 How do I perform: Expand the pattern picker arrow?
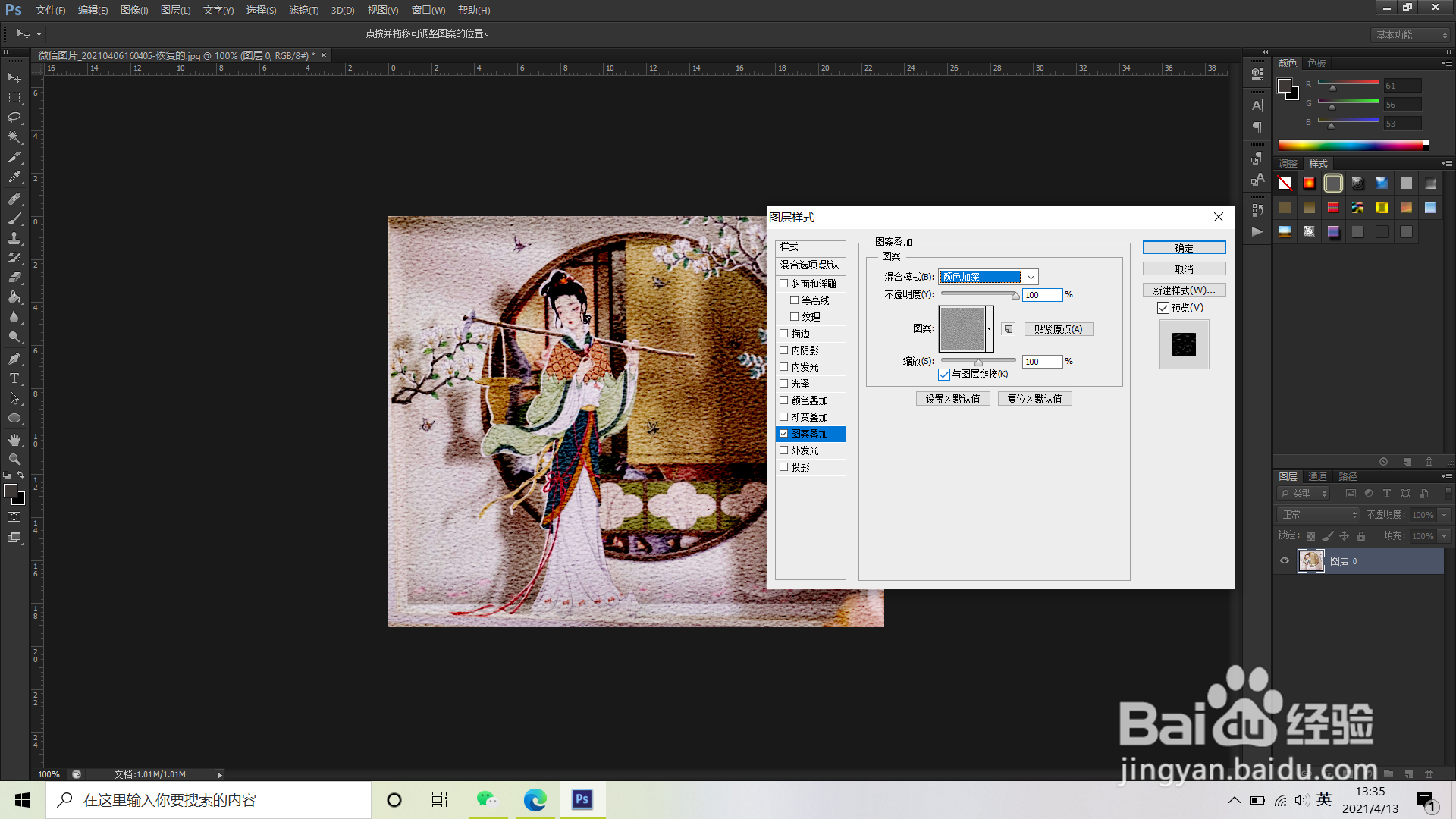990,329
